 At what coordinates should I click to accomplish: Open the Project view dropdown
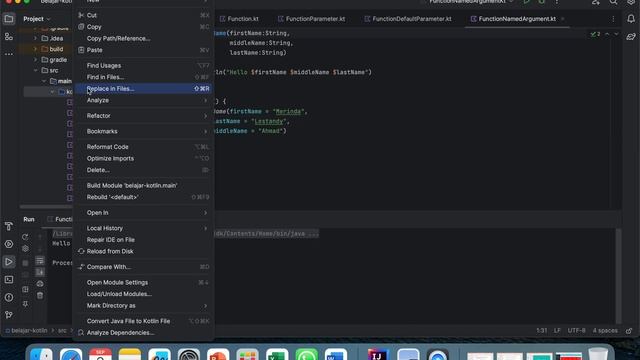(x=37, y=19)
